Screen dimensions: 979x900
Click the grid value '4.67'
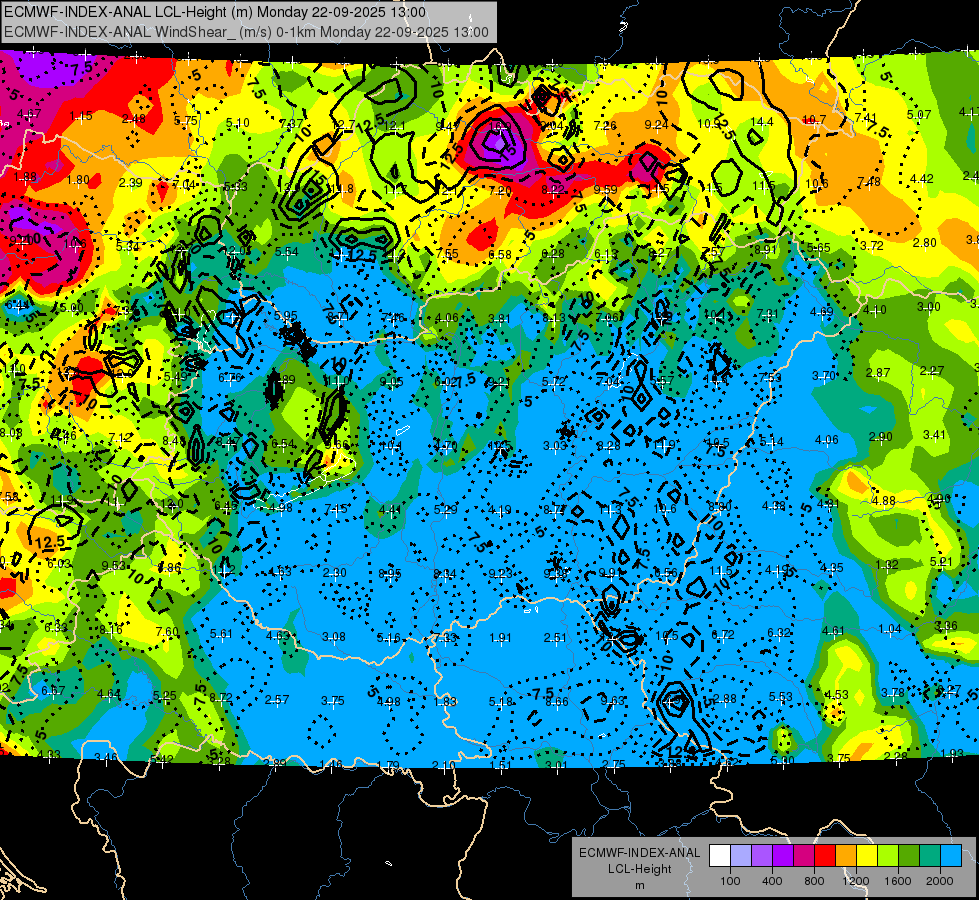pos(29,114)
